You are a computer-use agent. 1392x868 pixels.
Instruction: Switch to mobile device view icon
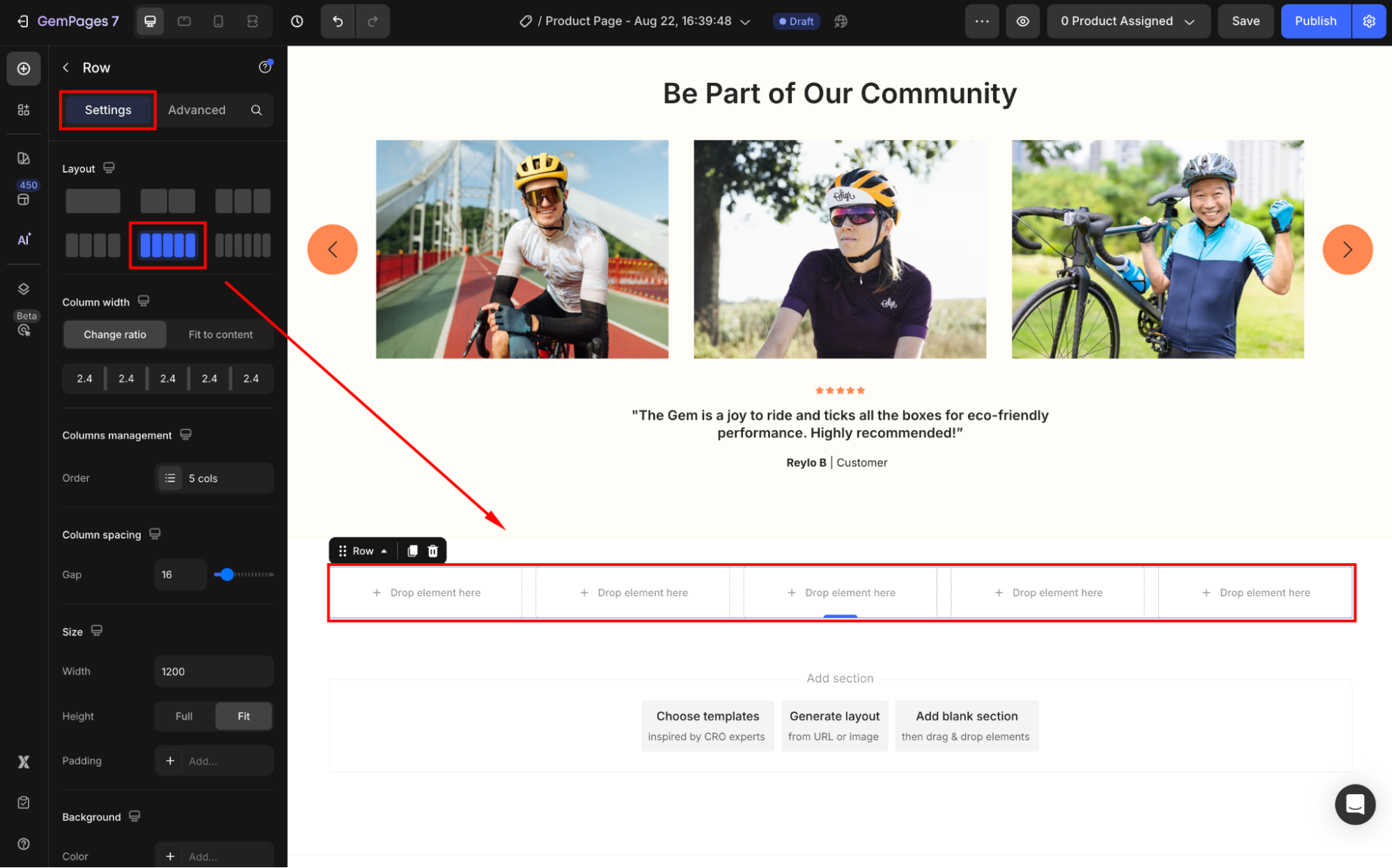pyautogui.click(x=218, y=22)
